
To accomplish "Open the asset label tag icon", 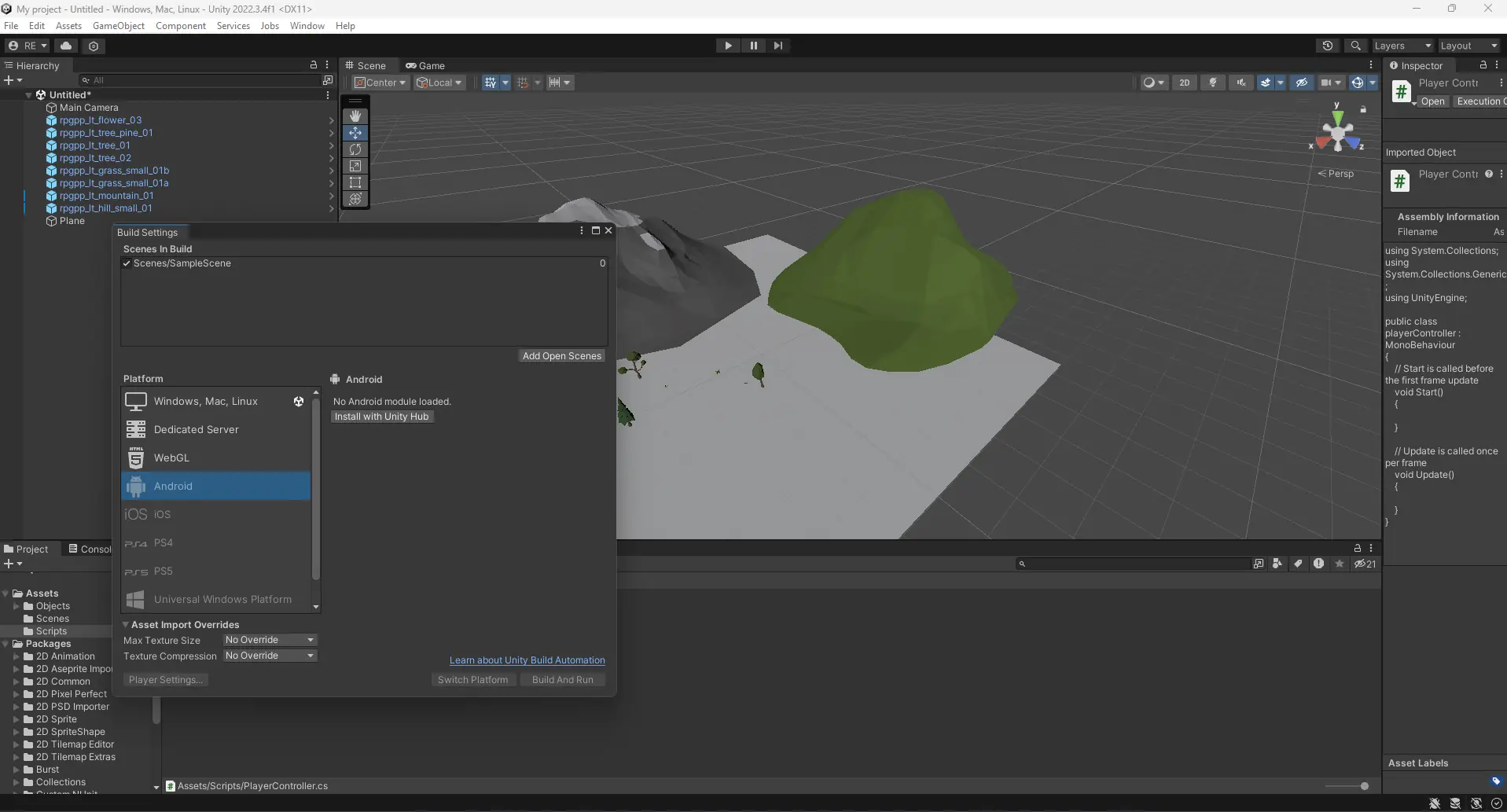I will (x=1496, y=781).
